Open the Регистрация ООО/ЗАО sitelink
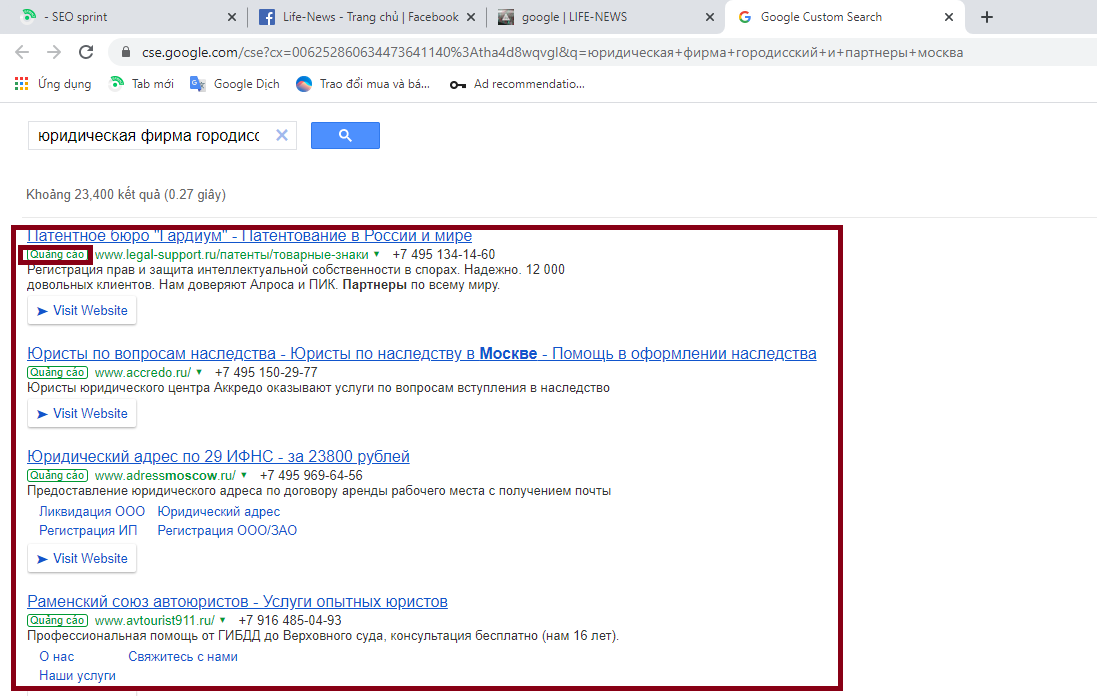Viewport: 1111px width, 696px height. pos(227,530)
